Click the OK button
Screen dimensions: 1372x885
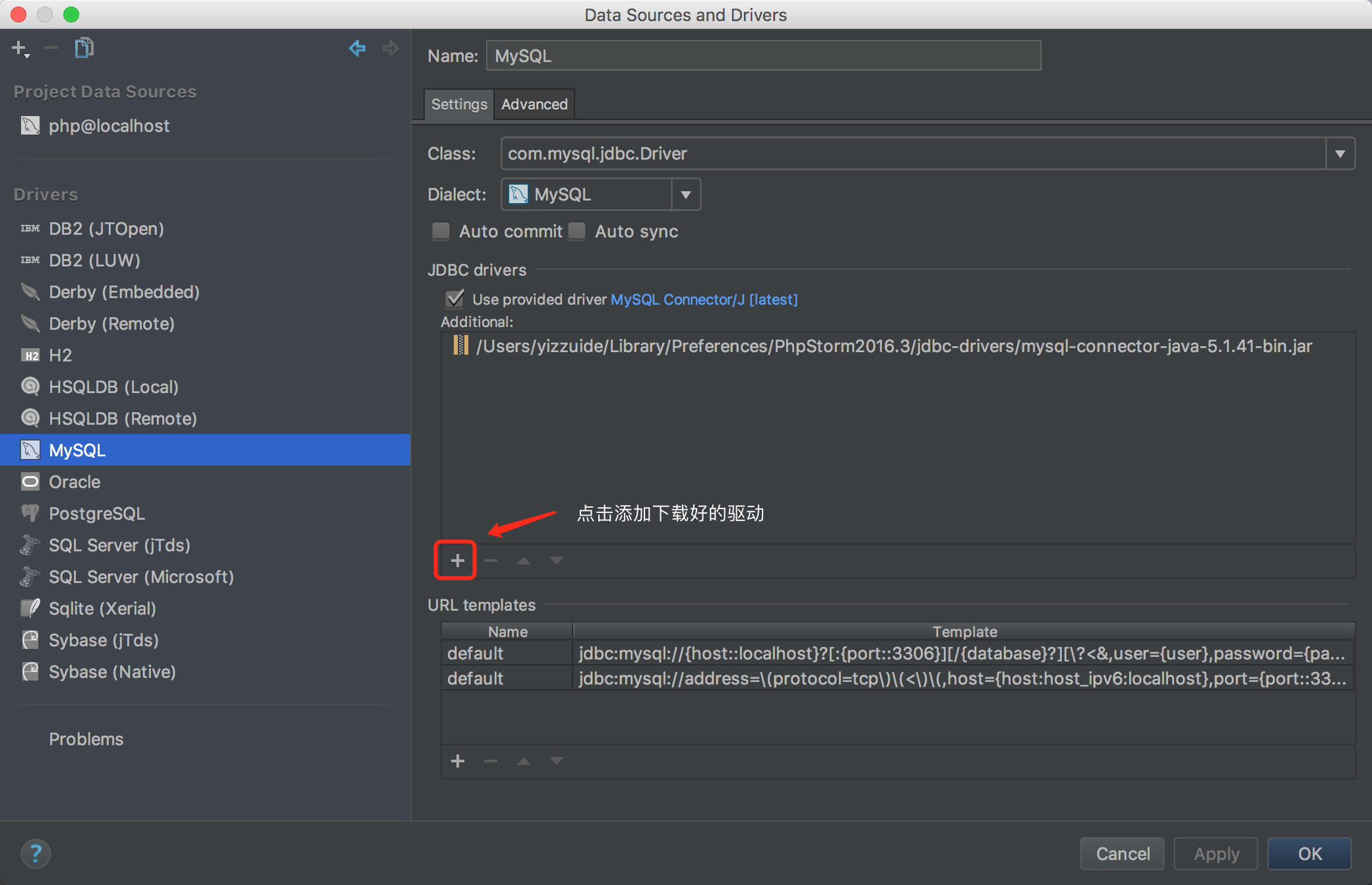(1309, 853)
